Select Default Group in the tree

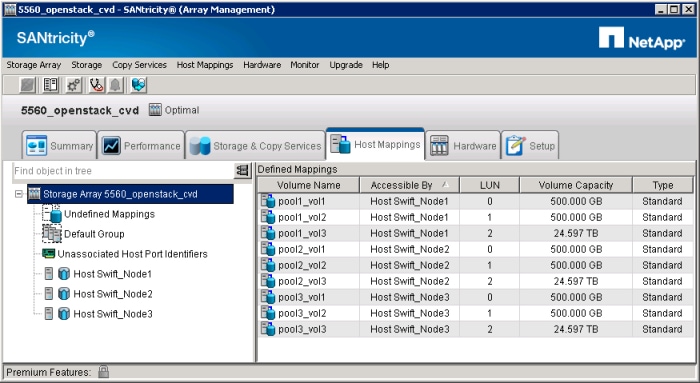(94, 234)
